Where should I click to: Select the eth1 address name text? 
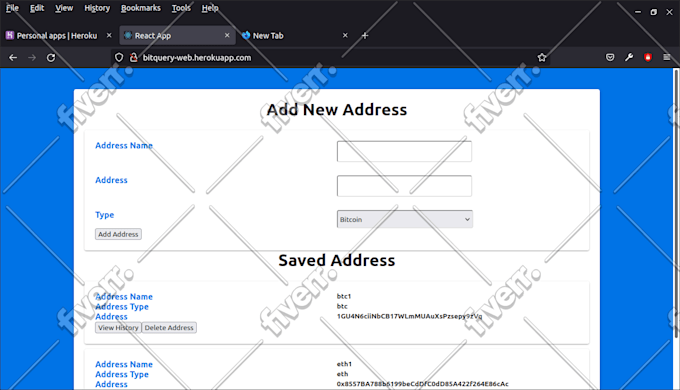(x=344, y=364)
